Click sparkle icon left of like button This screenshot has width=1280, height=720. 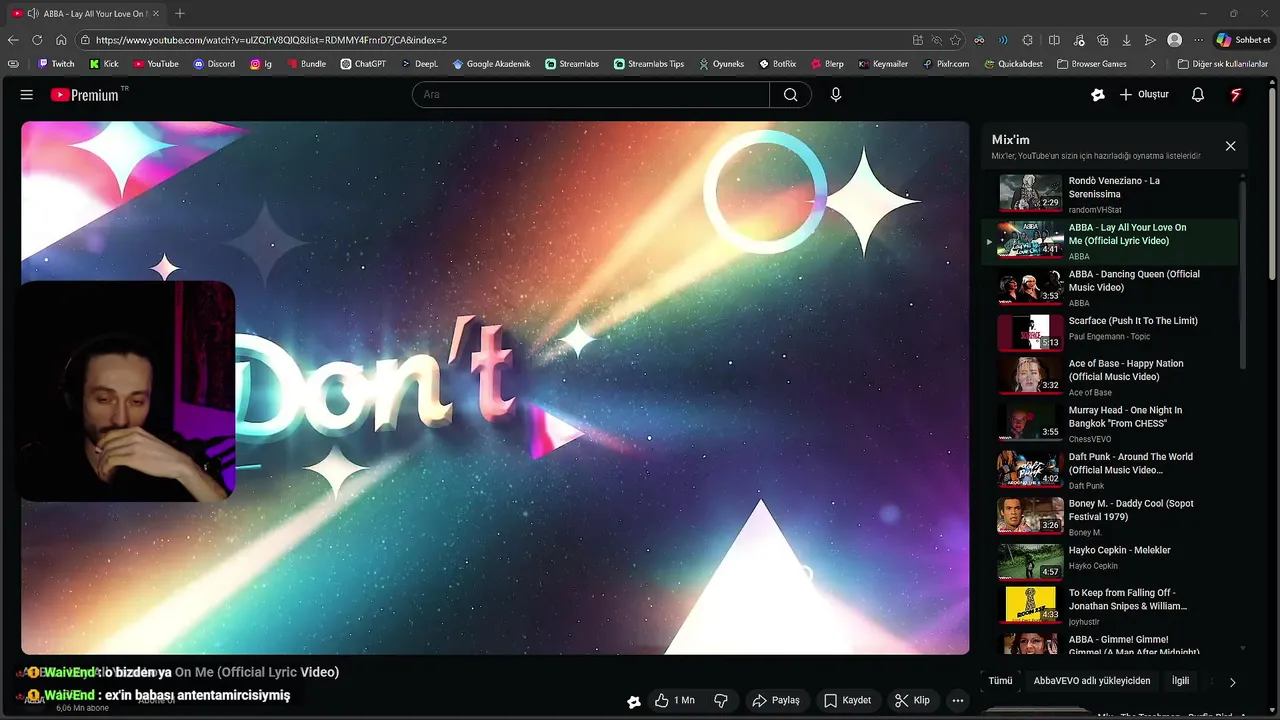[633, 702]
